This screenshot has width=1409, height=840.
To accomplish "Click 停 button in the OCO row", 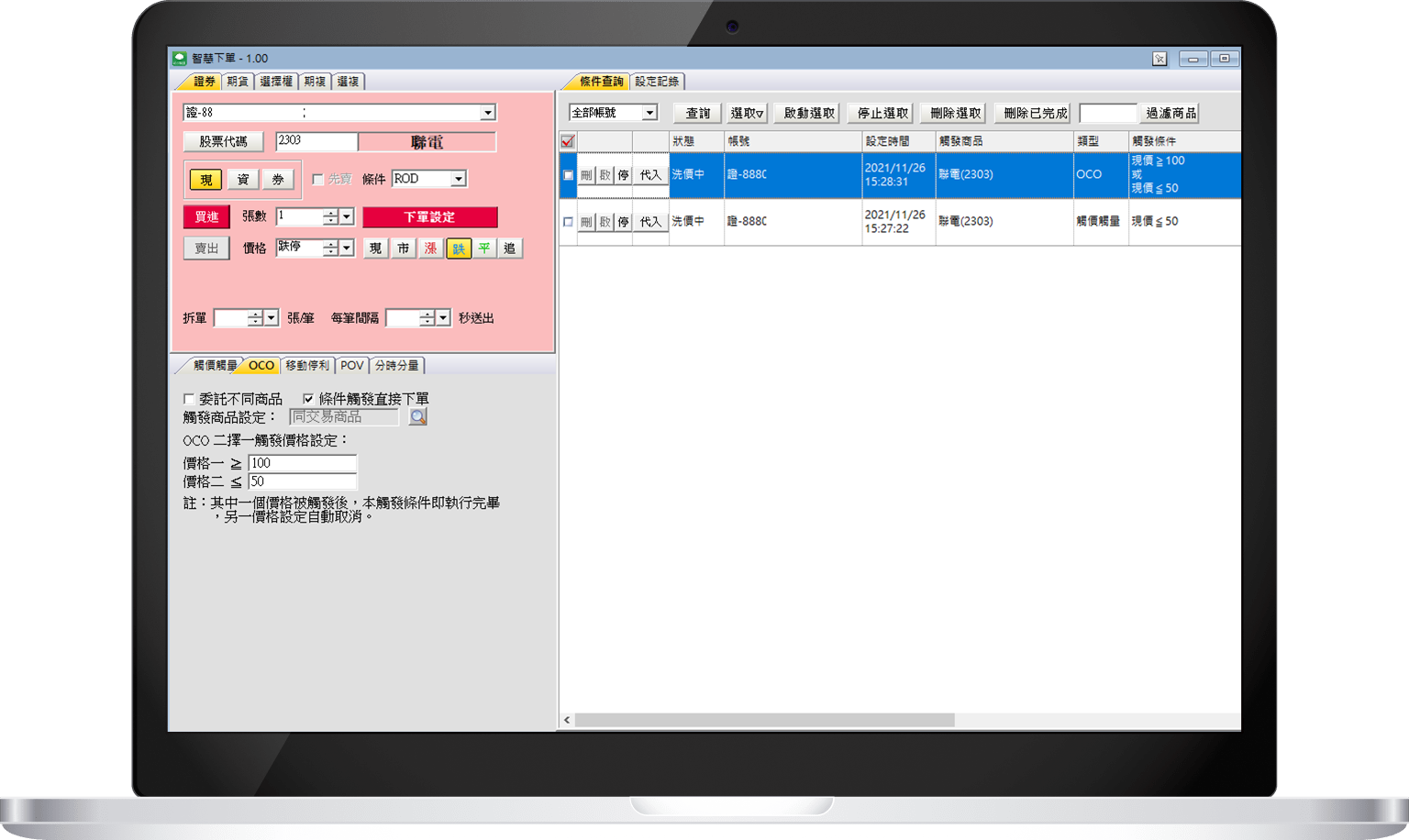I will [624, 175].
